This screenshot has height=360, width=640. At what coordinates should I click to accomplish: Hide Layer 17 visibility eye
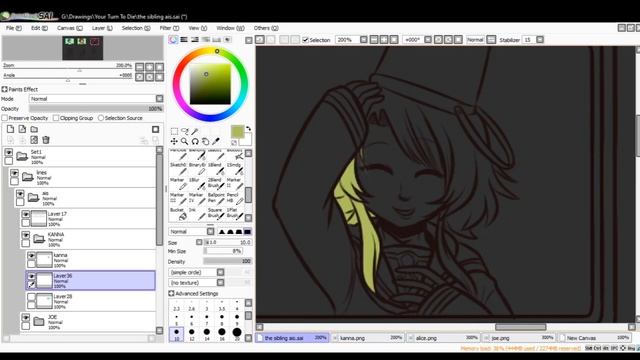click(26, 214)
